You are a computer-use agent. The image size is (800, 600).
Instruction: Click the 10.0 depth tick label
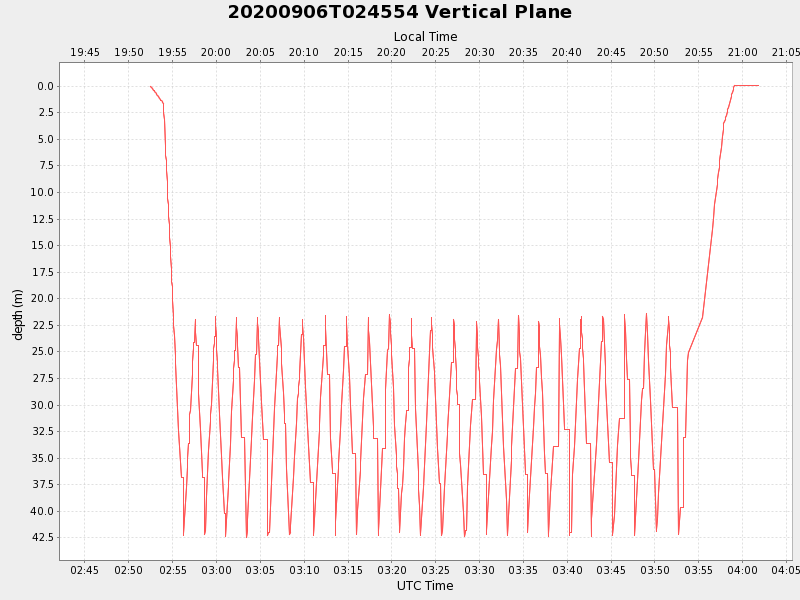[41, 192]
